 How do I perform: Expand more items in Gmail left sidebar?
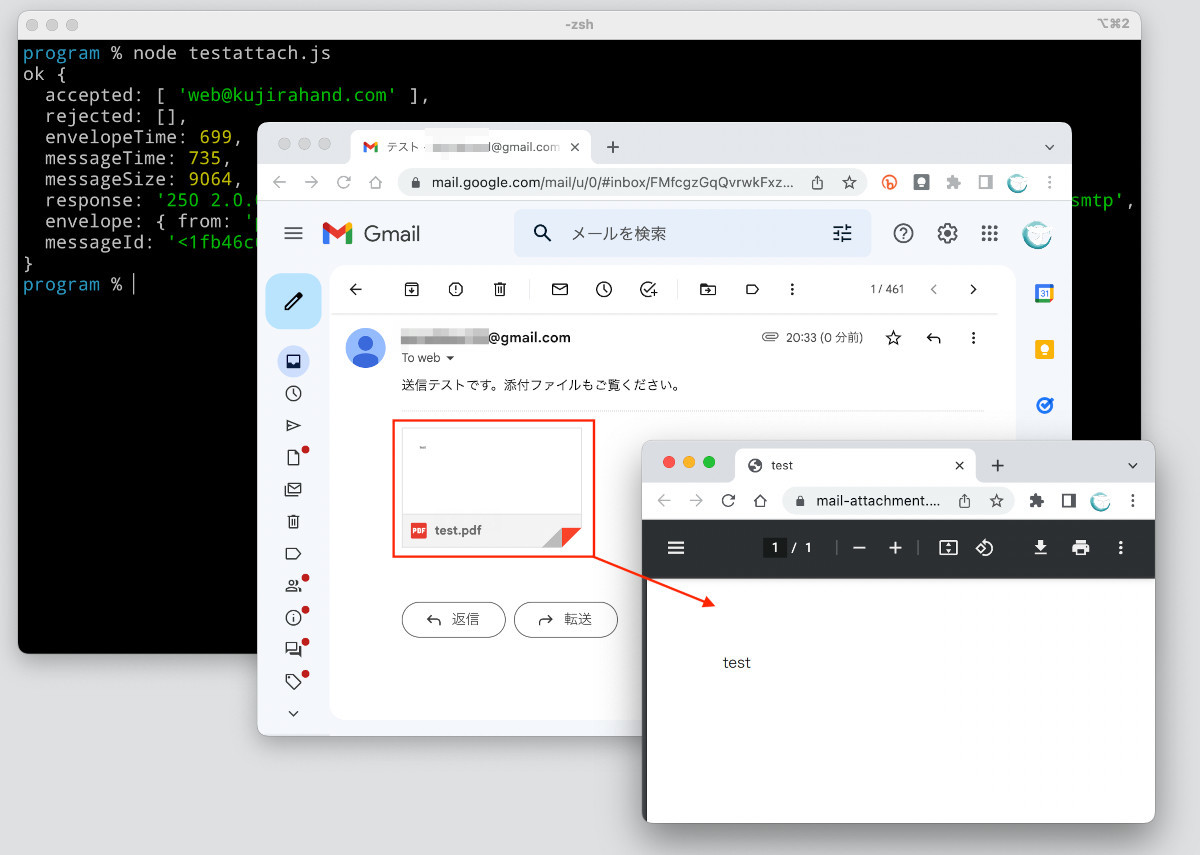(x=293, y=713)
